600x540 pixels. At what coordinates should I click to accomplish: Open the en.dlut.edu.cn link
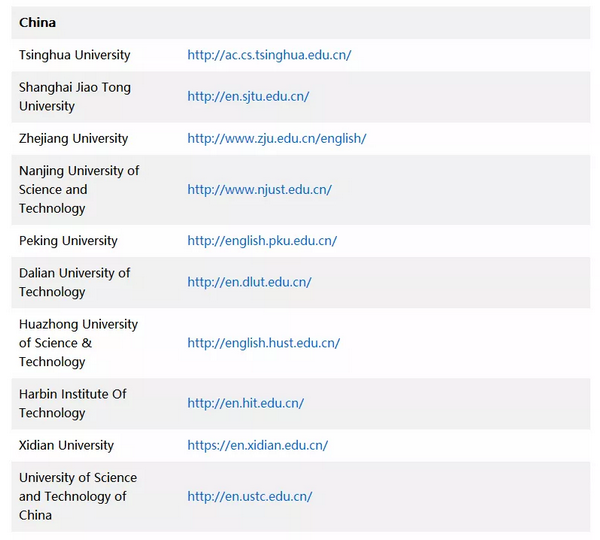click(x=249, y=282)
